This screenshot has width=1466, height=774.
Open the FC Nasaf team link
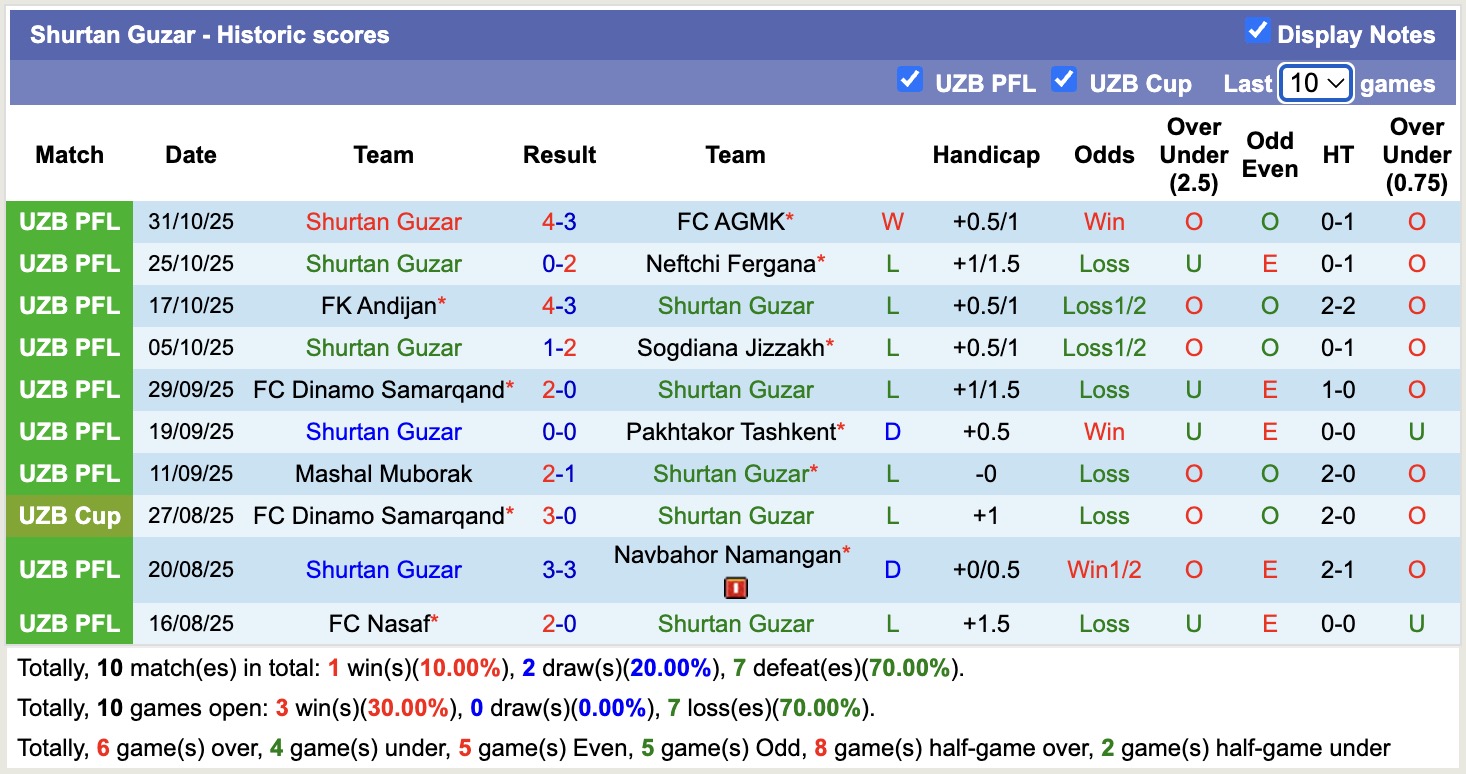378,624
